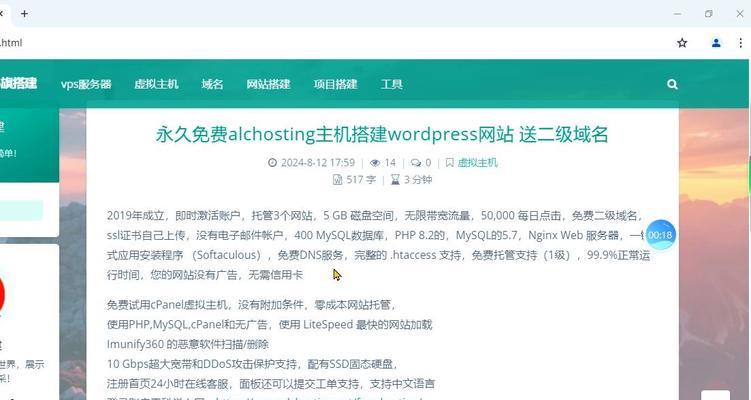Viewport: 751px width, 400px height.
Task: Go to the 项目搭建 section
Action: click(x=335, y=84)
